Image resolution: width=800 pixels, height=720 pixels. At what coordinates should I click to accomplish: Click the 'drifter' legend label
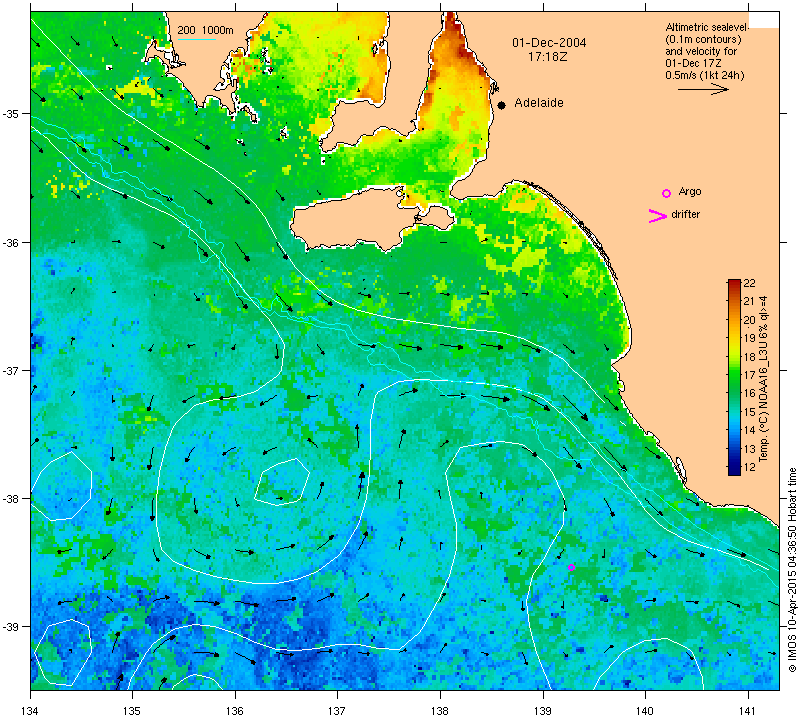[x=686, y=214]
